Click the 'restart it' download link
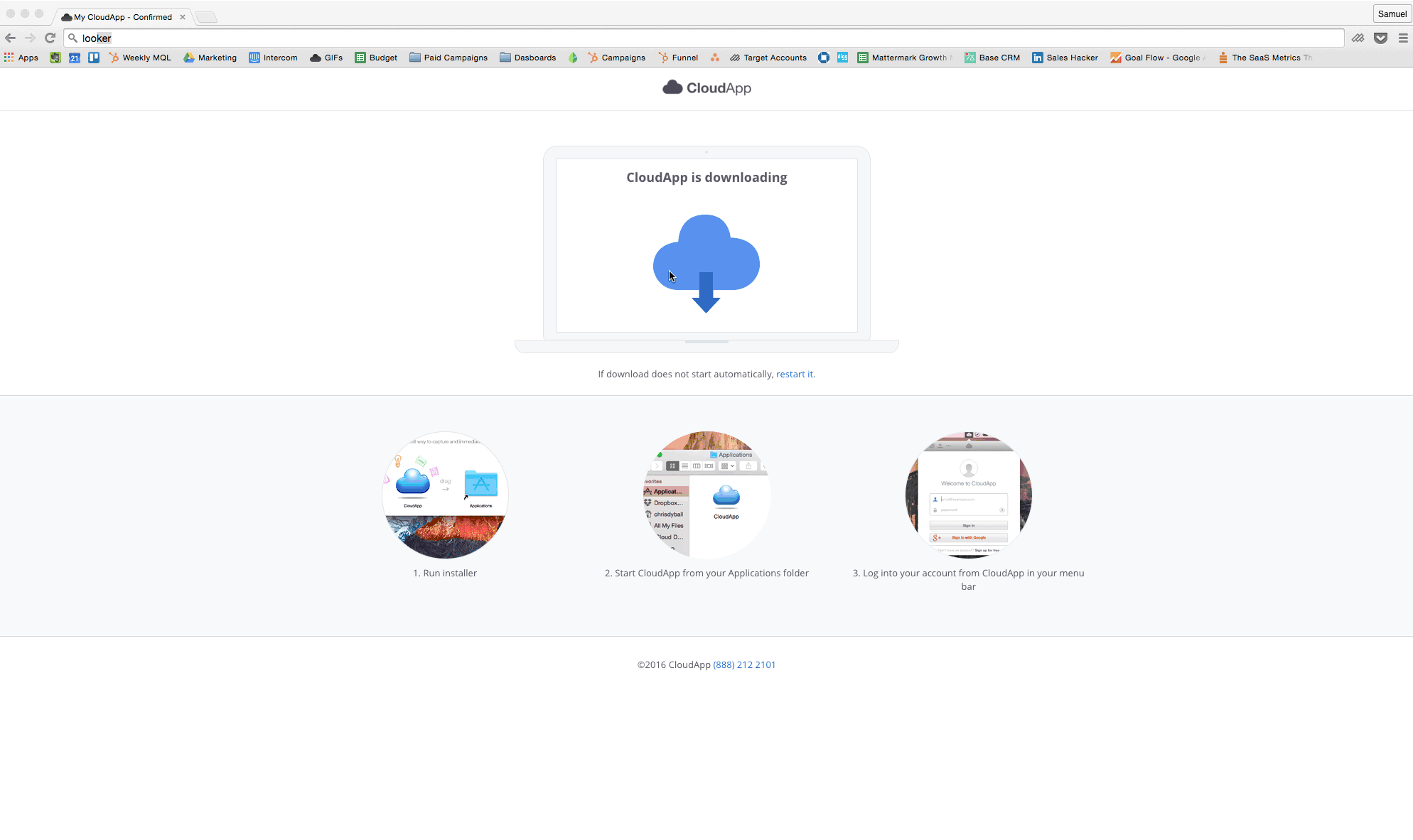1413x840 pixels. (795, 374)
